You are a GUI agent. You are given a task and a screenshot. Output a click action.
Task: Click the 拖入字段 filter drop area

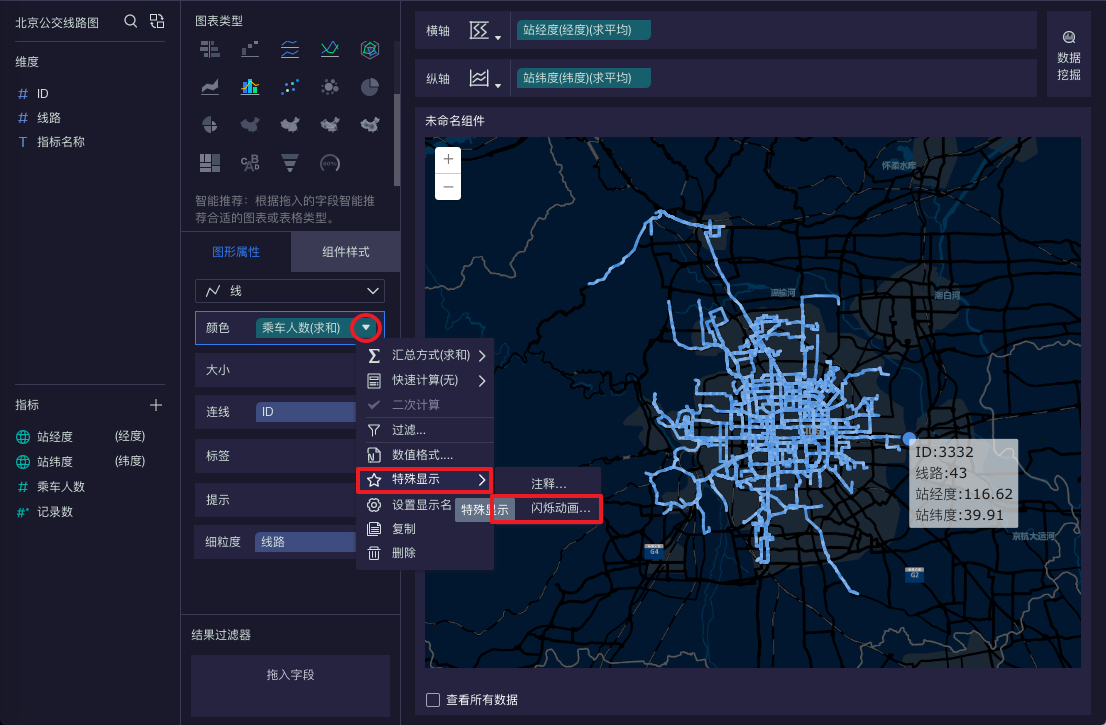290,686
